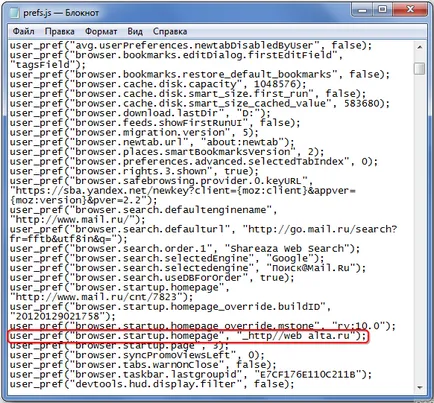
Task: Click the restore_default_bookmarks line
Action: pyautogui.click(x=200, y=74)
